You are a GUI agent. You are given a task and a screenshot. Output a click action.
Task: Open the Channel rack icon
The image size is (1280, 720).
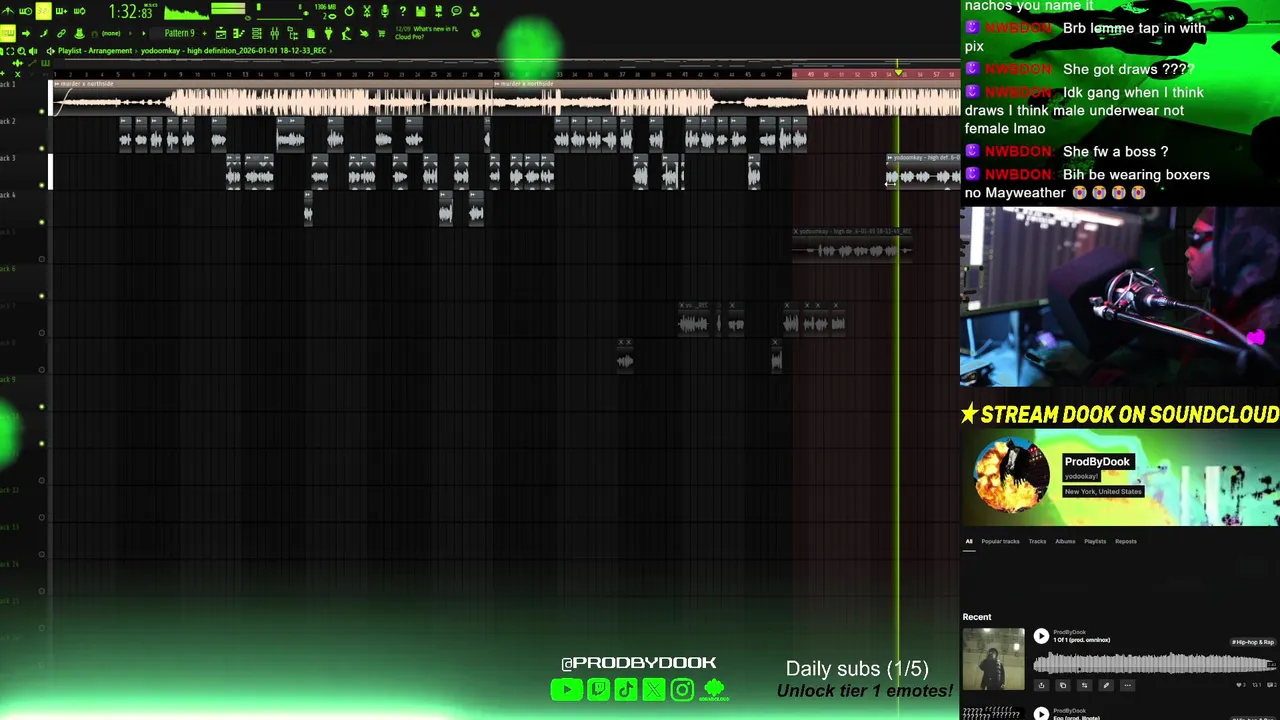257,33
